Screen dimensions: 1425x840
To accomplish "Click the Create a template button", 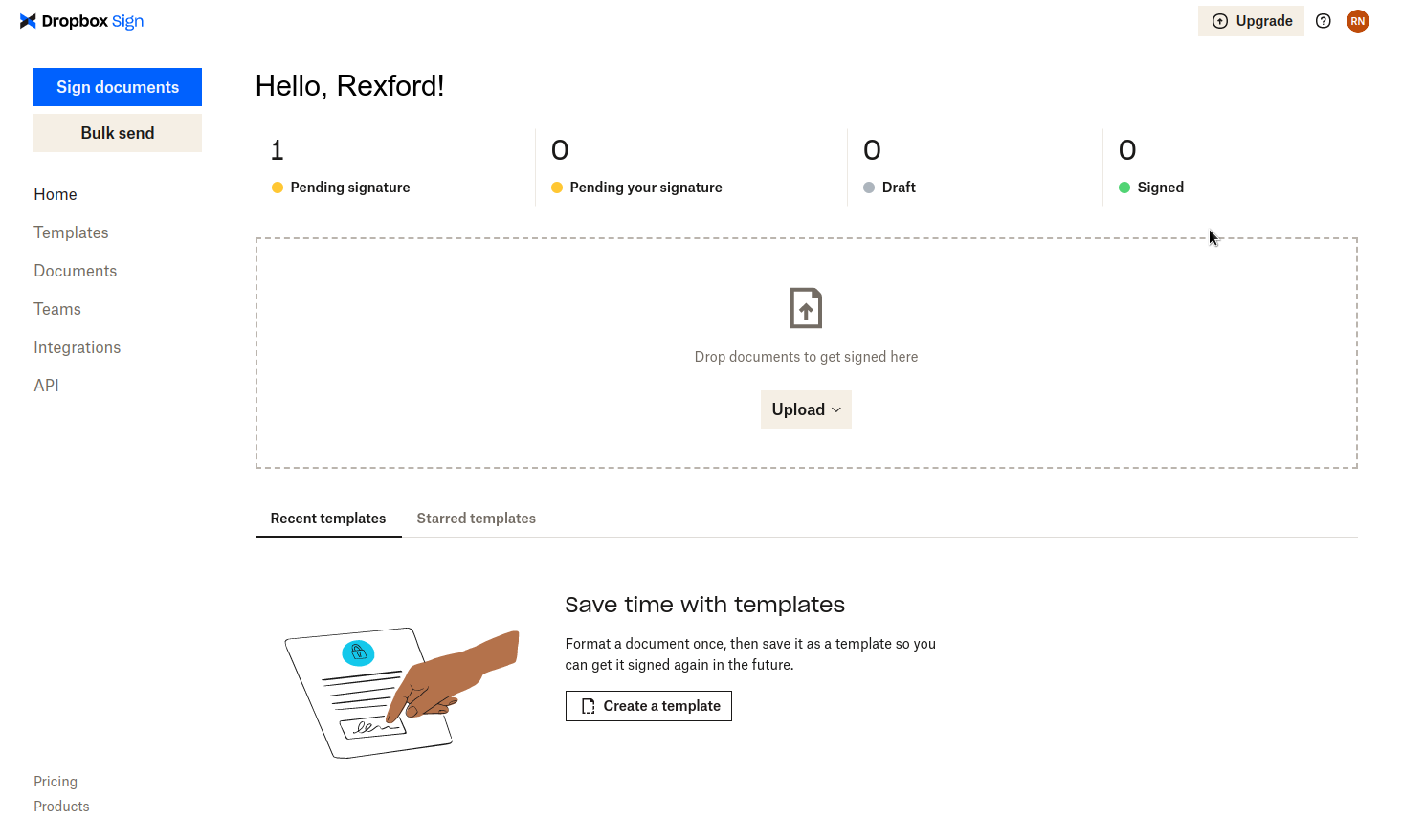I will click(x=648, y=705).
